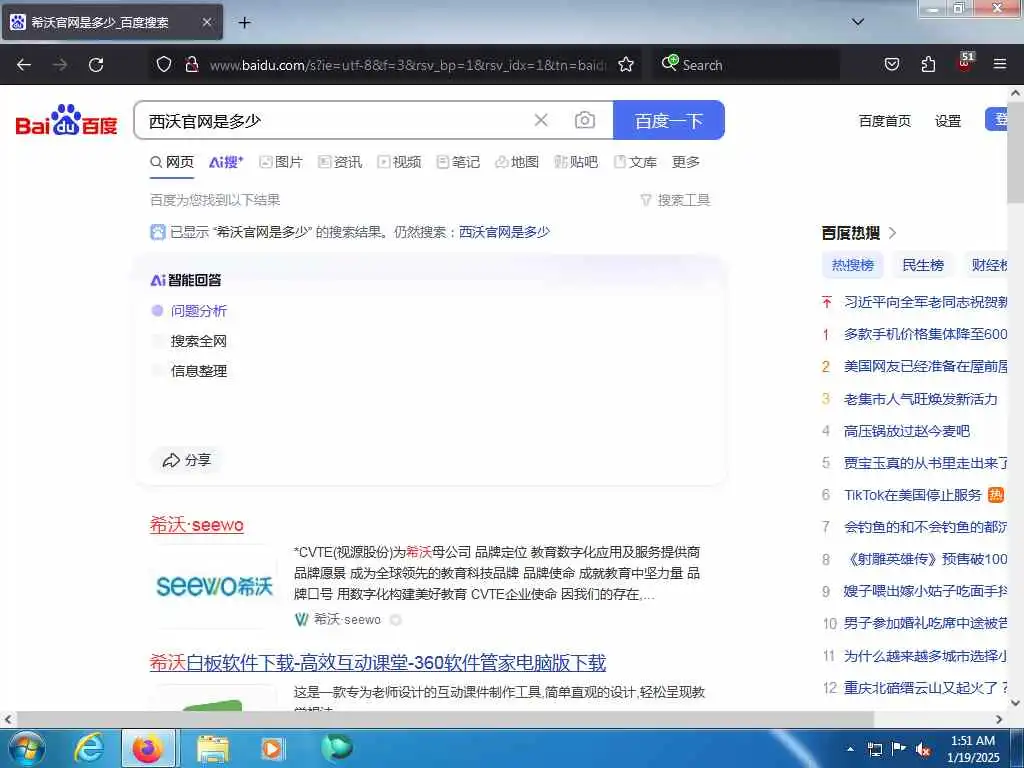Open the Pocket save icon

[891, 64]
